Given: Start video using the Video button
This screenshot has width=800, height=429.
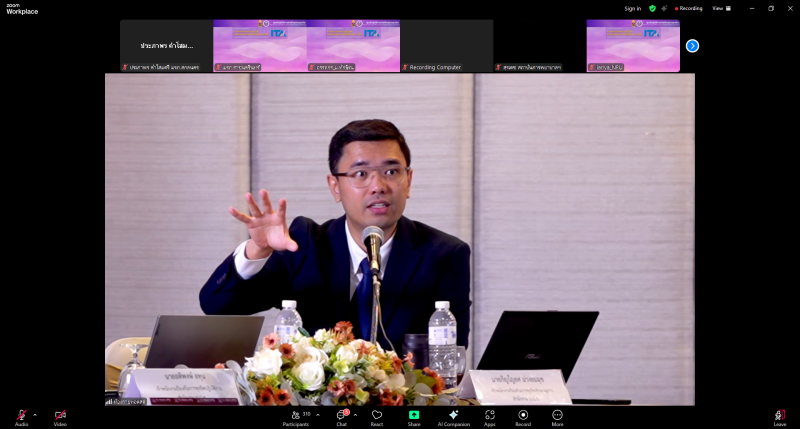Looking at the screenshot, I should (x=60, y=415).
